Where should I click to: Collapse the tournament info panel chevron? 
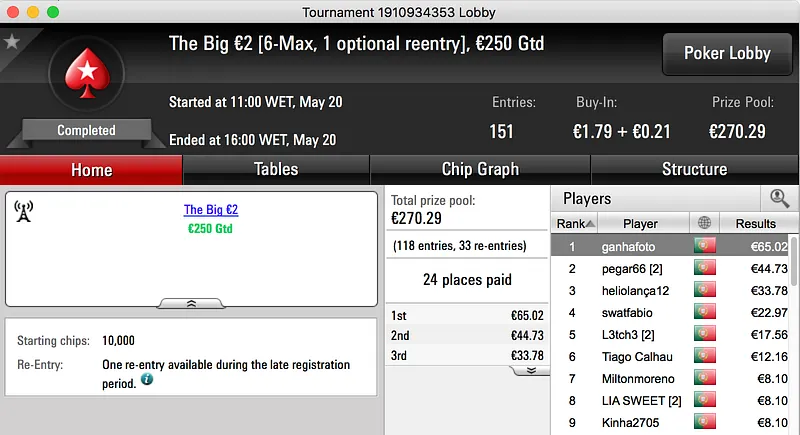coord(191,302)
